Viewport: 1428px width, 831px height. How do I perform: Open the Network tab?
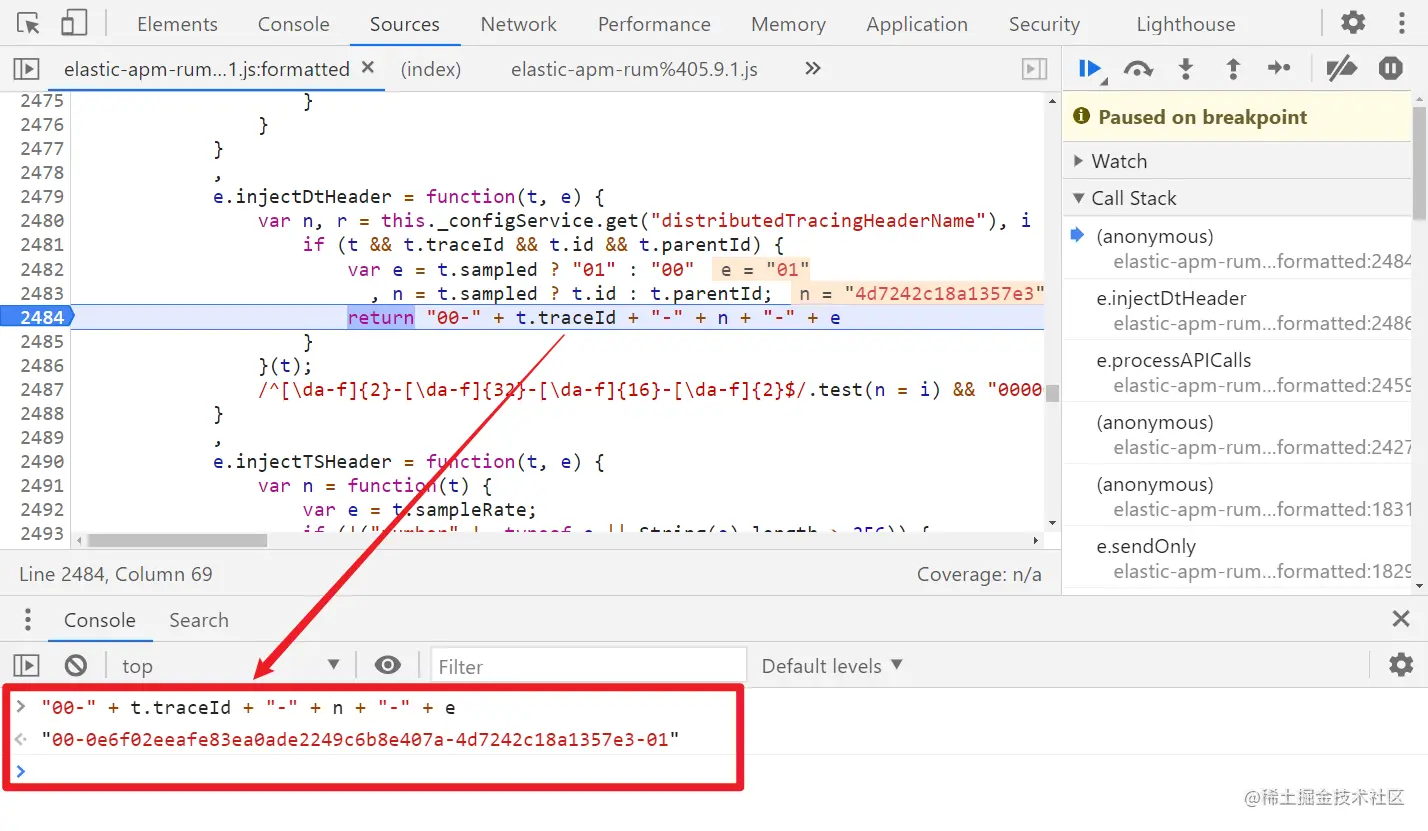(518, 24)
